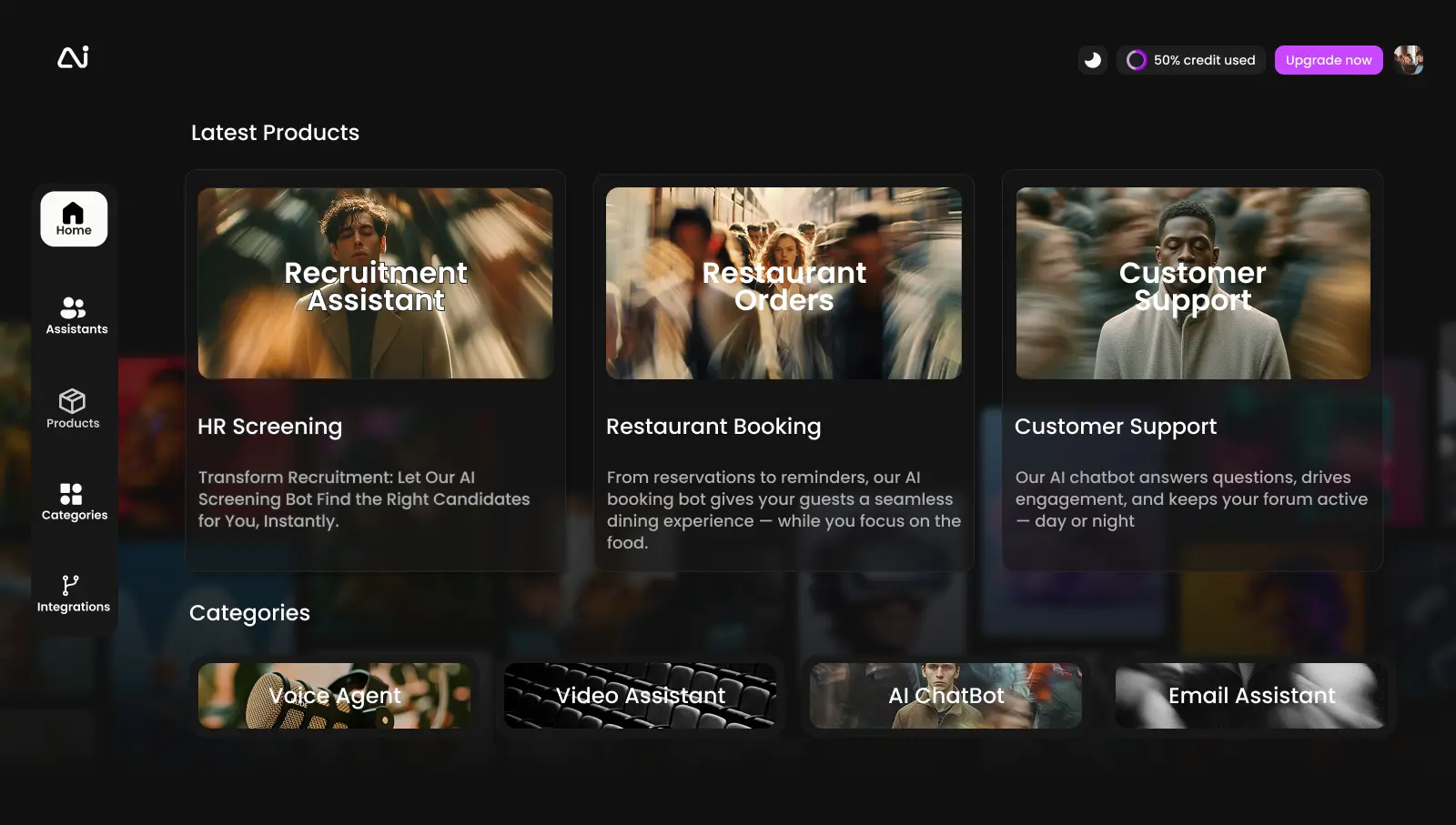Click the AI logo in the top left
The height and width of the screenshot is (825, 1456).
73,57
